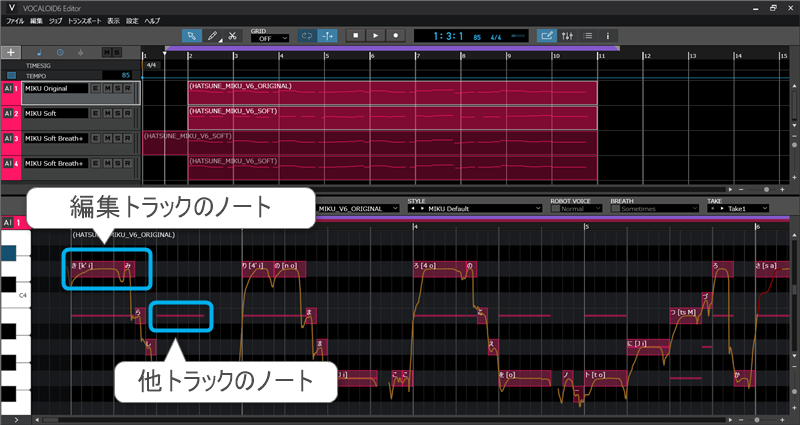
Task: Start playback with the play button
Action: click(x=376, y=36)
